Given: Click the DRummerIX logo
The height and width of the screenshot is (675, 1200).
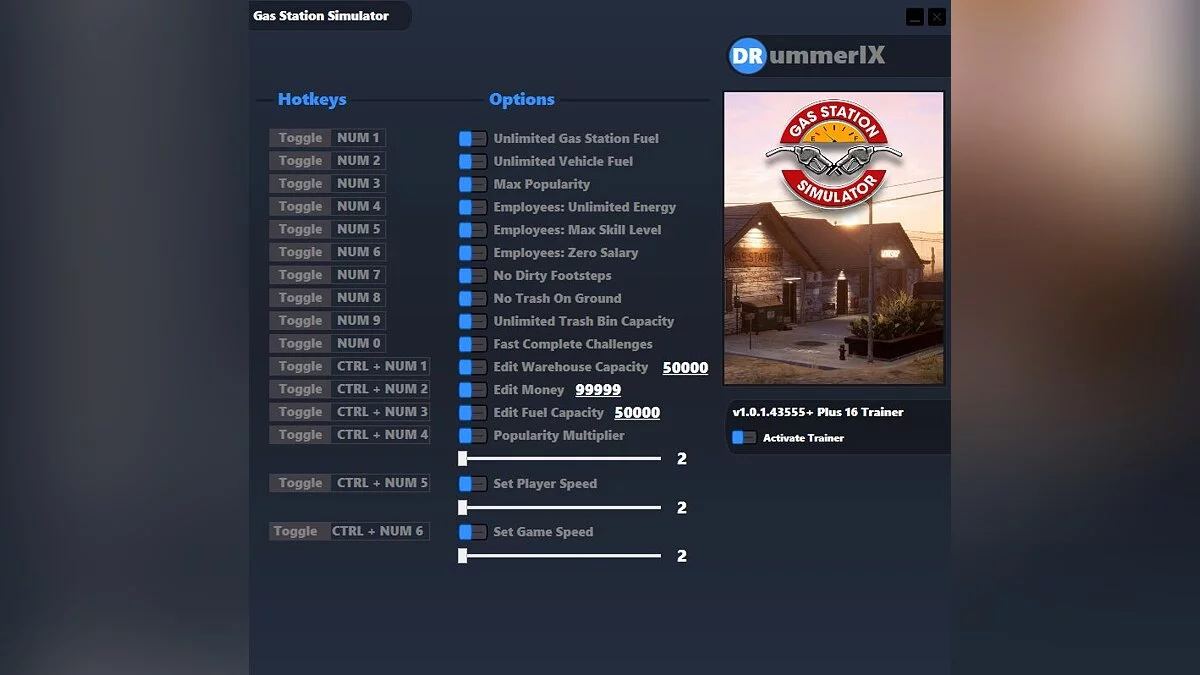Looking at the screenshot, I should (806, 57).
